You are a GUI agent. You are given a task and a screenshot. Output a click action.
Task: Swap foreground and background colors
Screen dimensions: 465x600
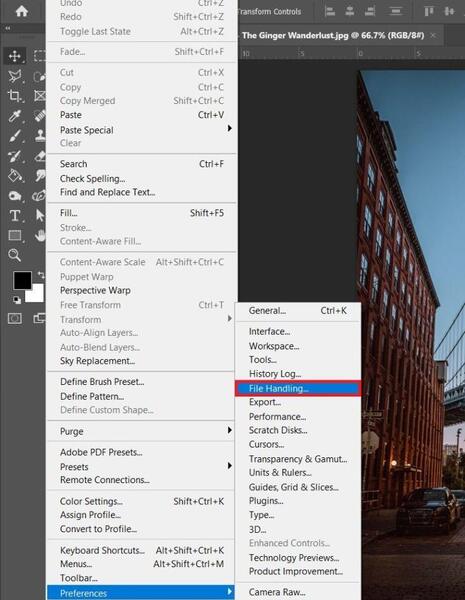(40, 275)
